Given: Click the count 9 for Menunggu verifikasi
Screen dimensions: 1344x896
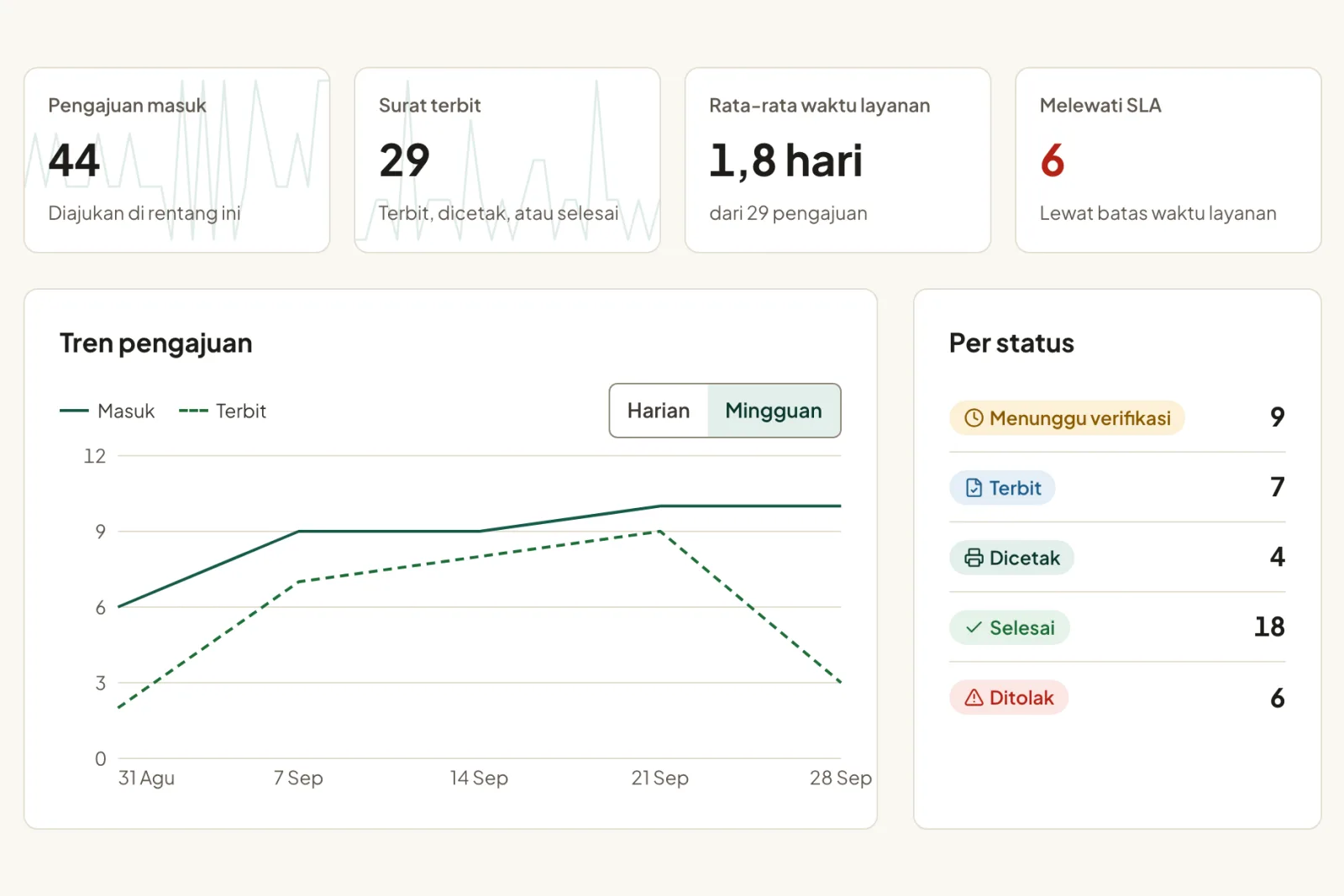Looking at the screenshot, I should pyautogui.click(x=1278, y=417).
